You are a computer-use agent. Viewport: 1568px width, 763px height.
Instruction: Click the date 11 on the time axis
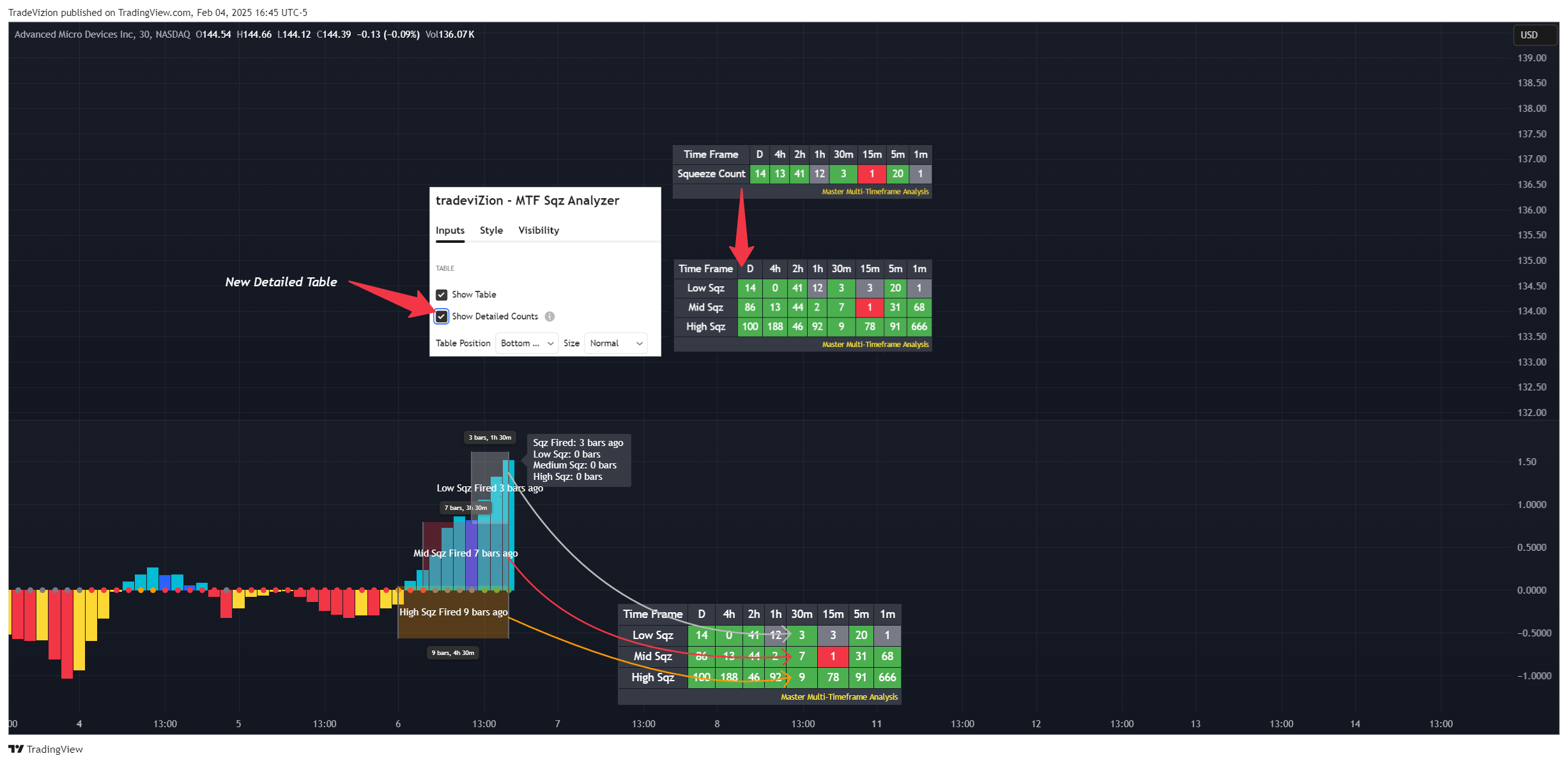(x=877, y=724)
